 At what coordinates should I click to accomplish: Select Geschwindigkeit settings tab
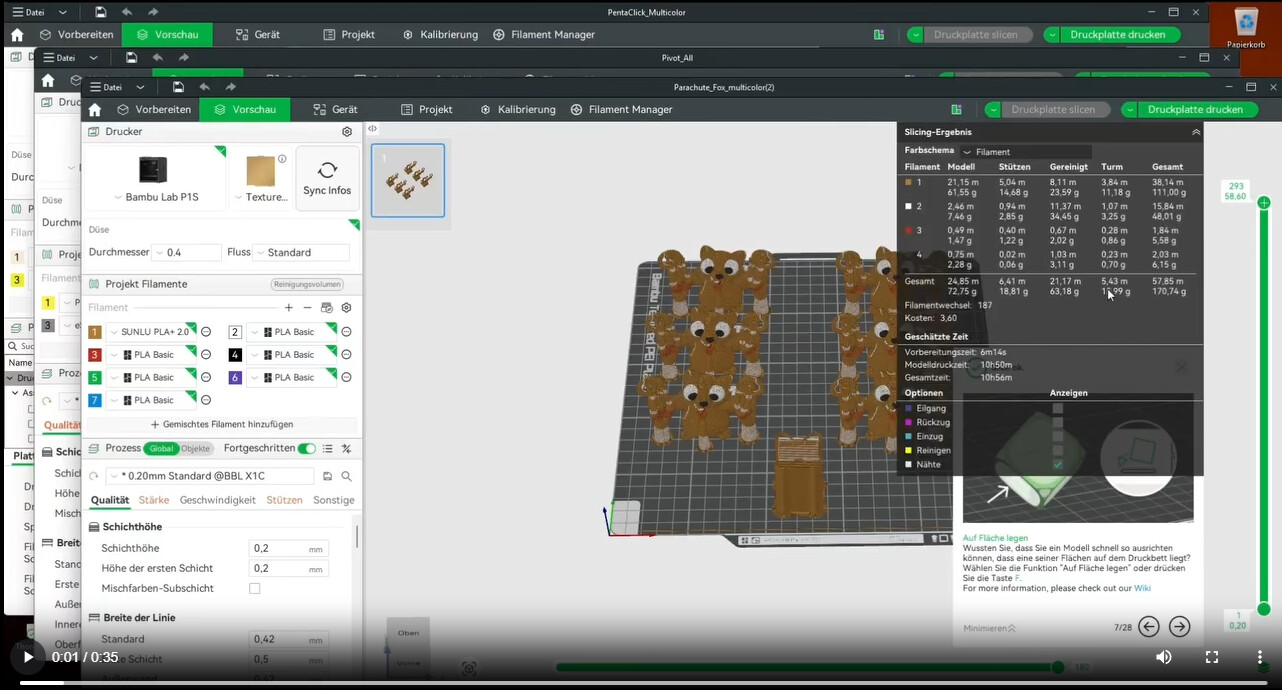tap(218, 500)
